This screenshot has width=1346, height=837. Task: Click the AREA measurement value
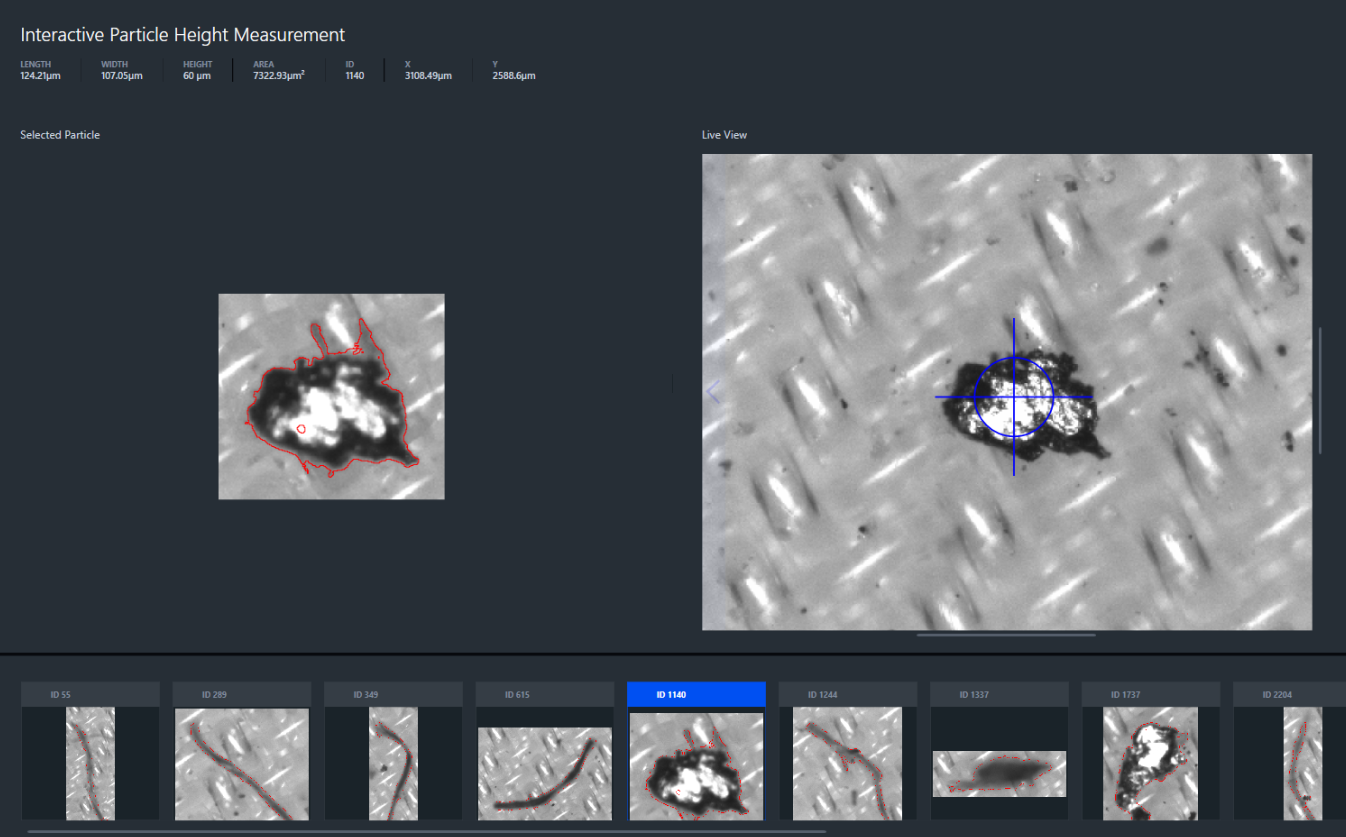point(278,76)
